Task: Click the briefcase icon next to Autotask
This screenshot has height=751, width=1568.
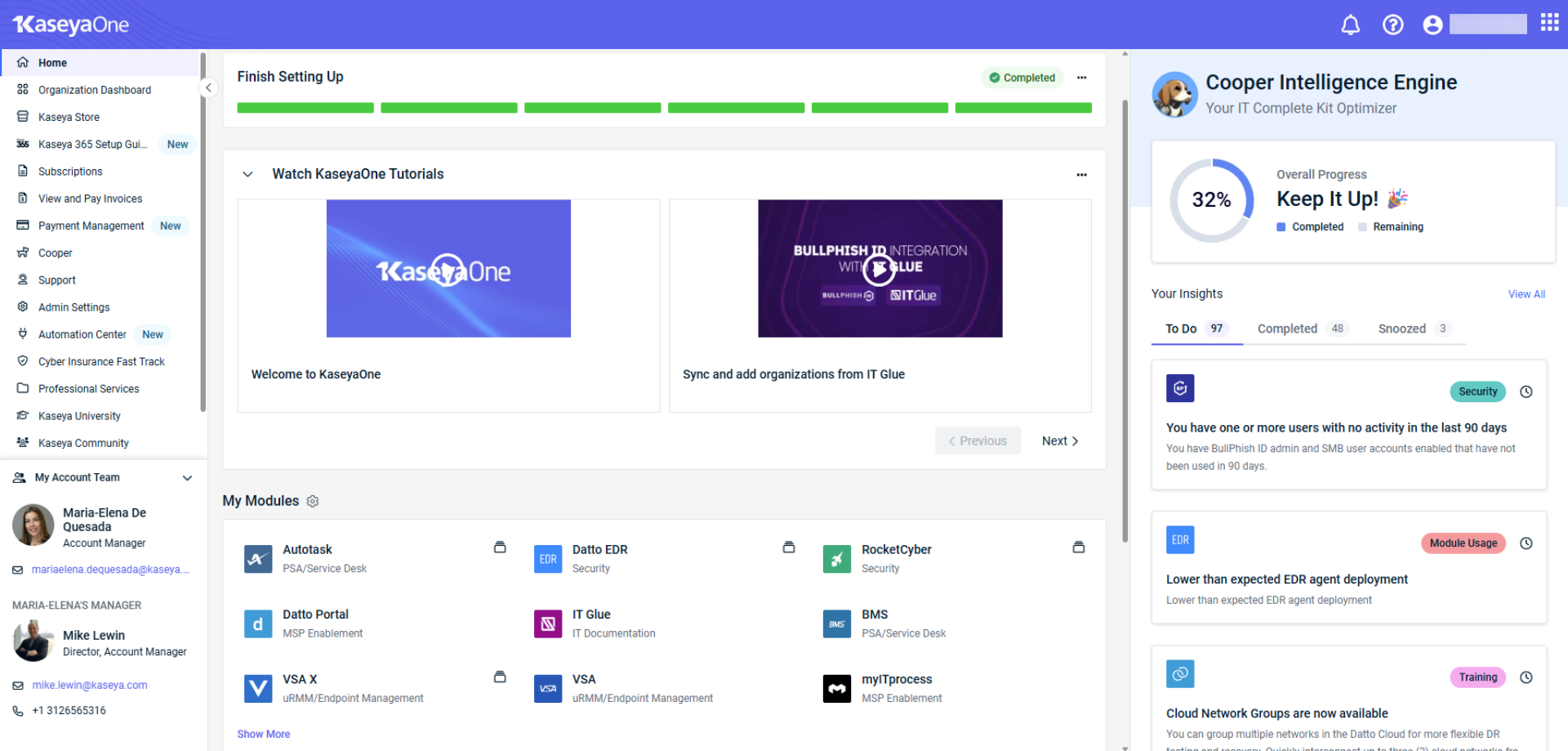Action: pos(500,548)
